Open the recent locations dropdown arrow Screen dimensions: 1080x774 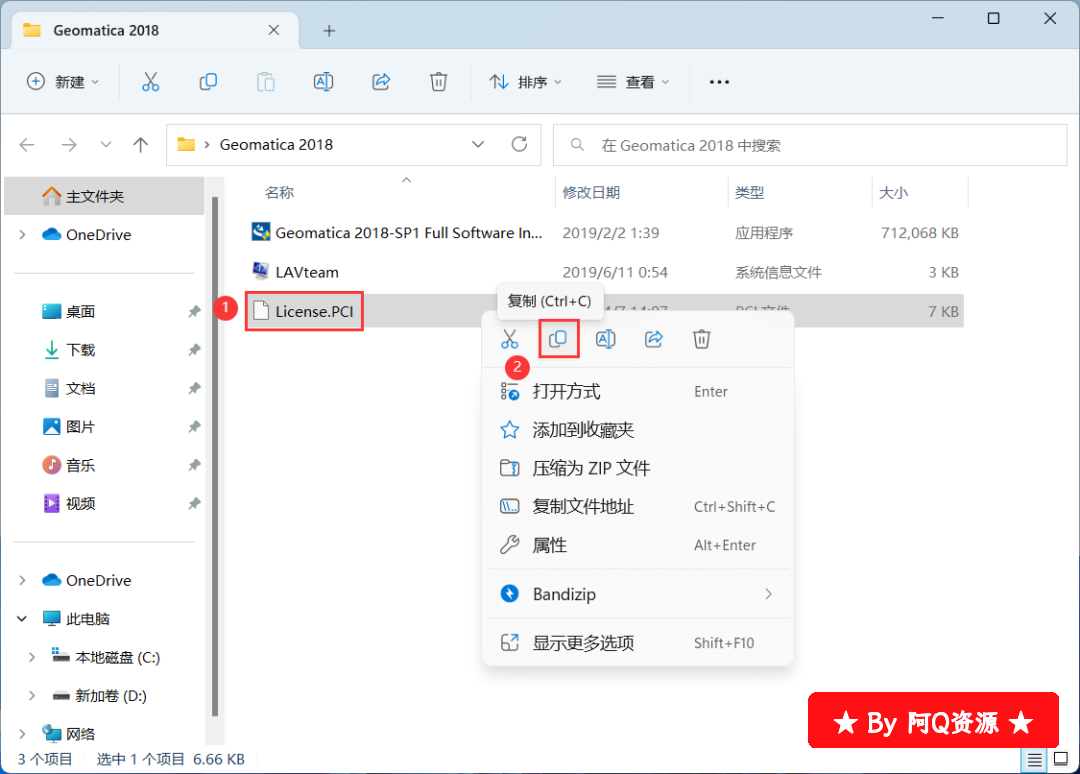105,145
